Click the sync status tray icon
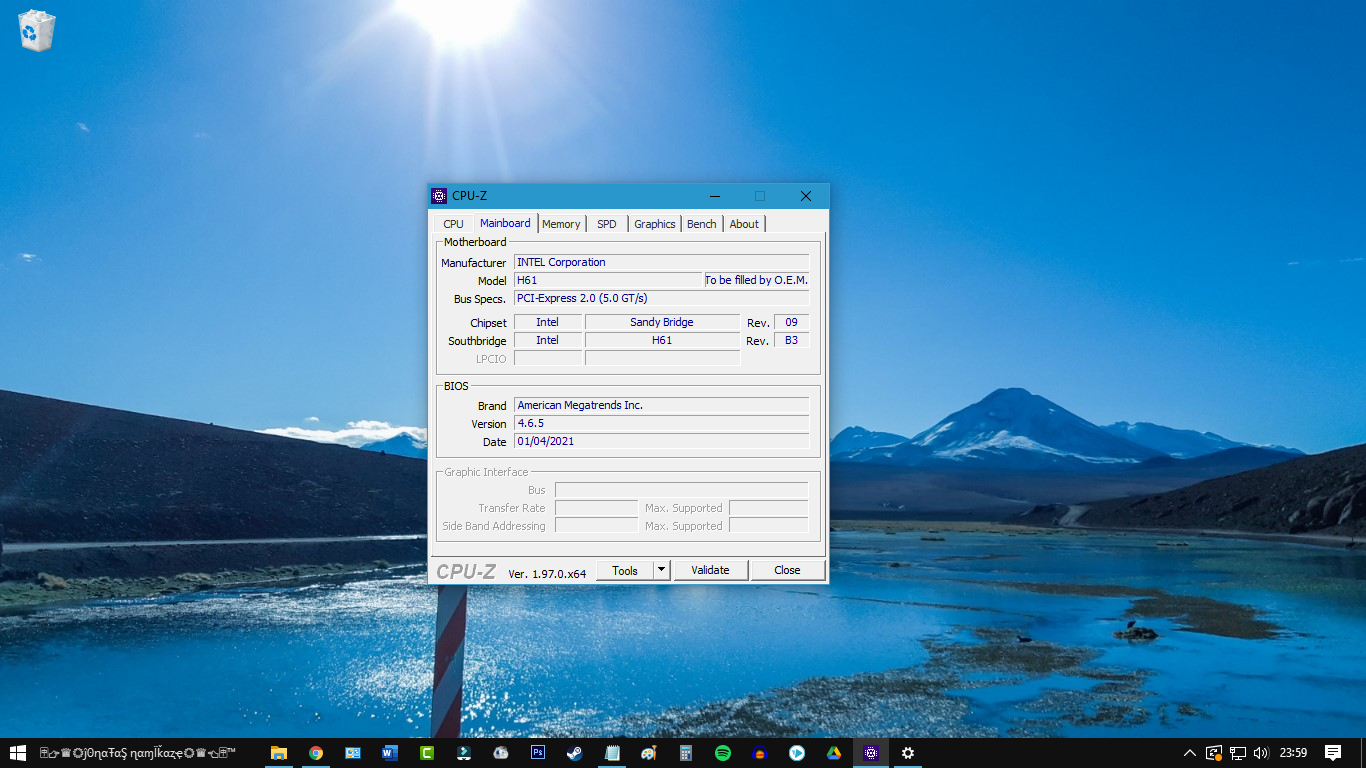 point(1214,753)
